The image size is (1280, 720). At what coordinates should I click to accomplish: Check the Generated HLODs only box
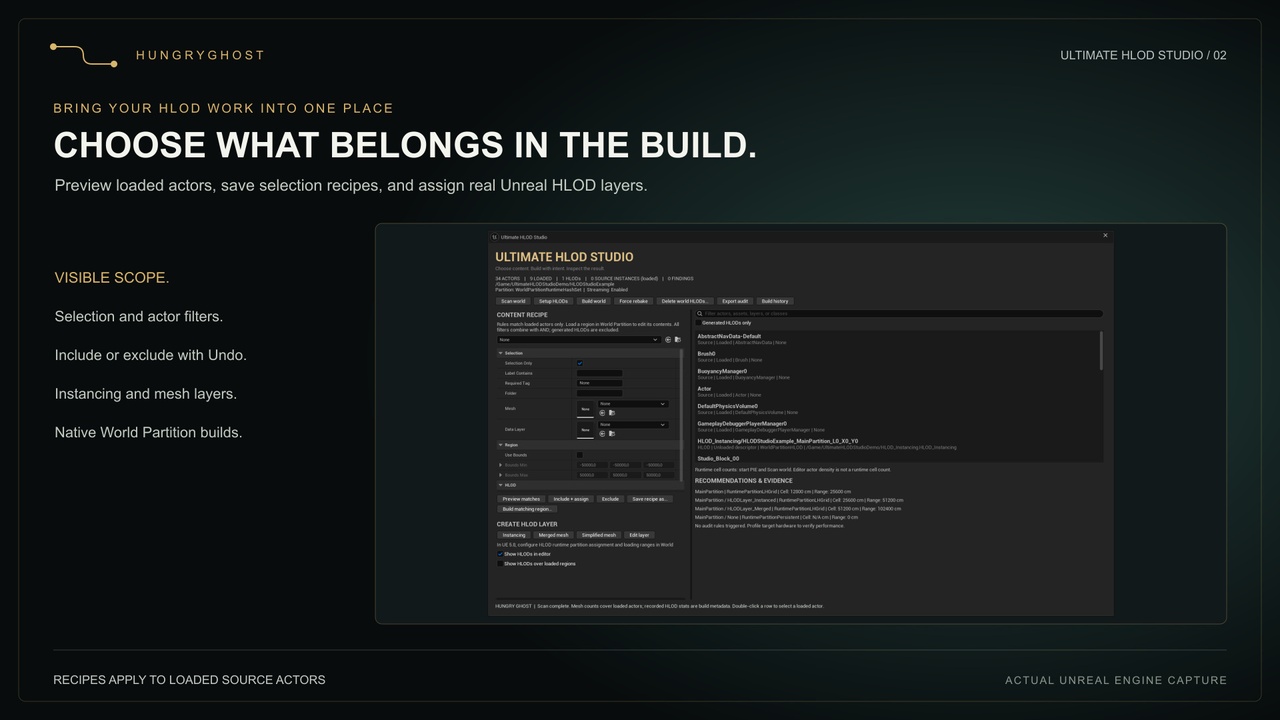coord(698,323)
